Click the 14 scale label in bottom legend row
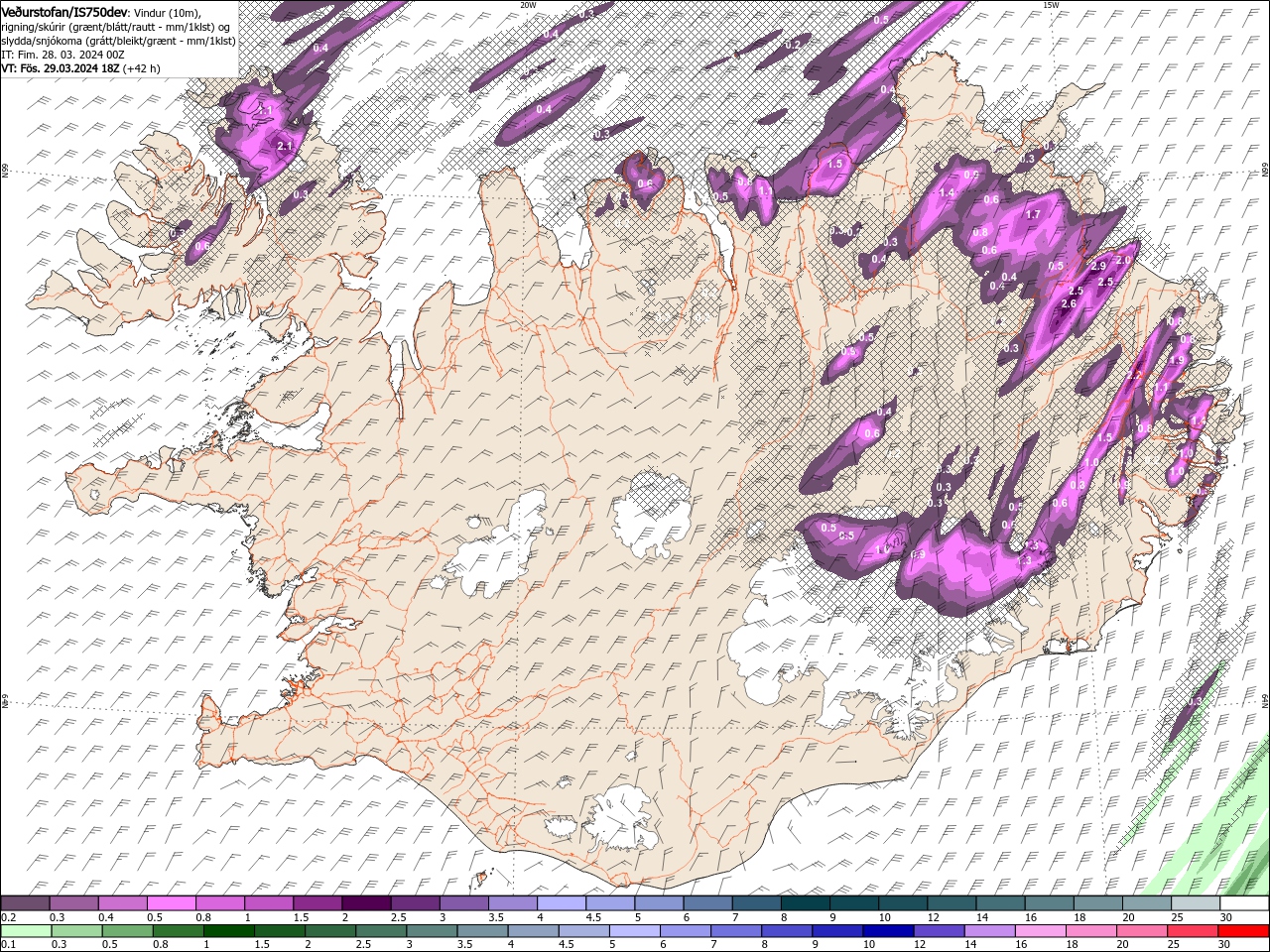Screen dimensions: 1270x952 tap(971, 945)
